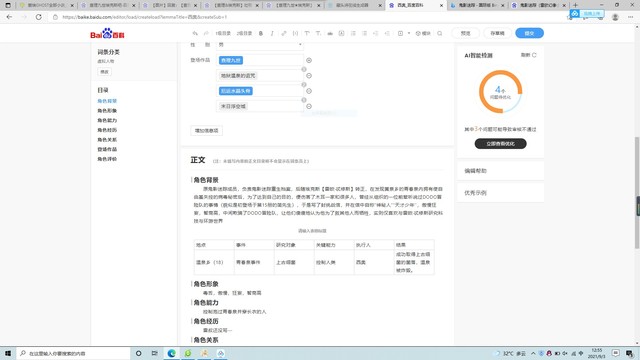Click the browser address bar URL
Viewport: 640px width, 360px height.
(x=145, y=17)
